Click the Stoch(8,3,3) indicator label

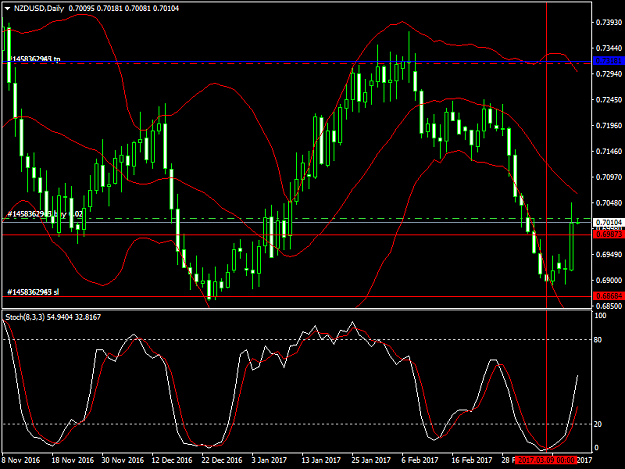[53, 317]
